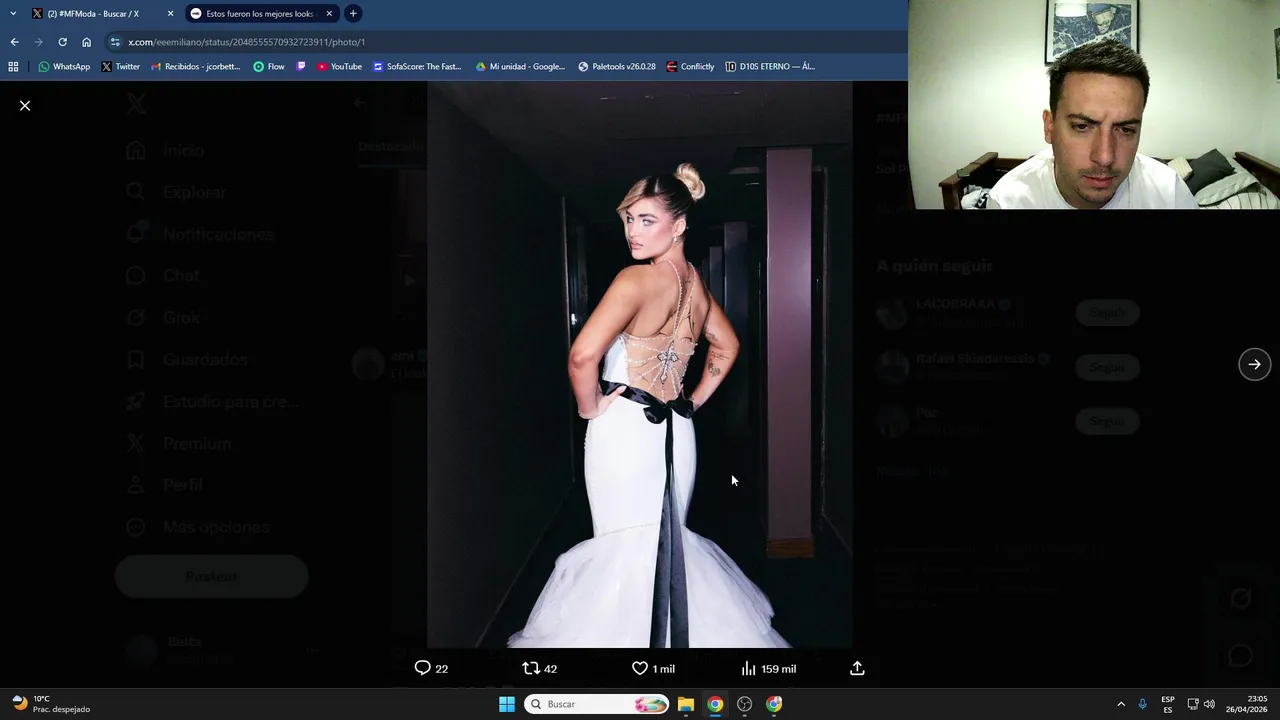
Task: Open network settings icon in system tray
Action: coord(1193,704)
